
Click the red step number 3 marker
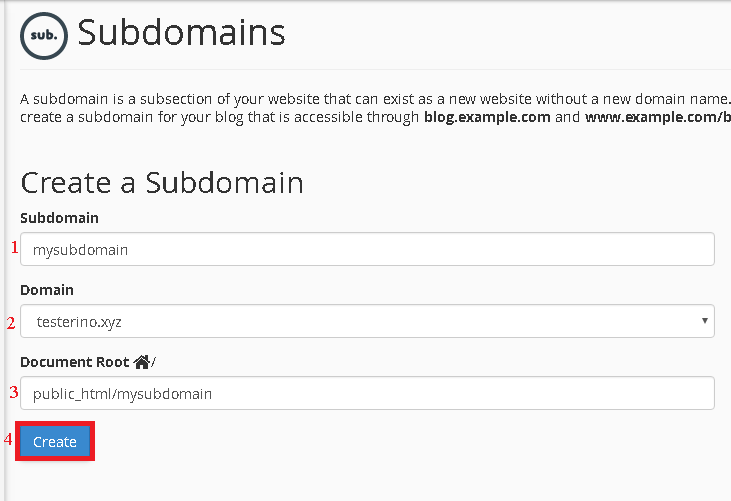(x=14, y=392)
